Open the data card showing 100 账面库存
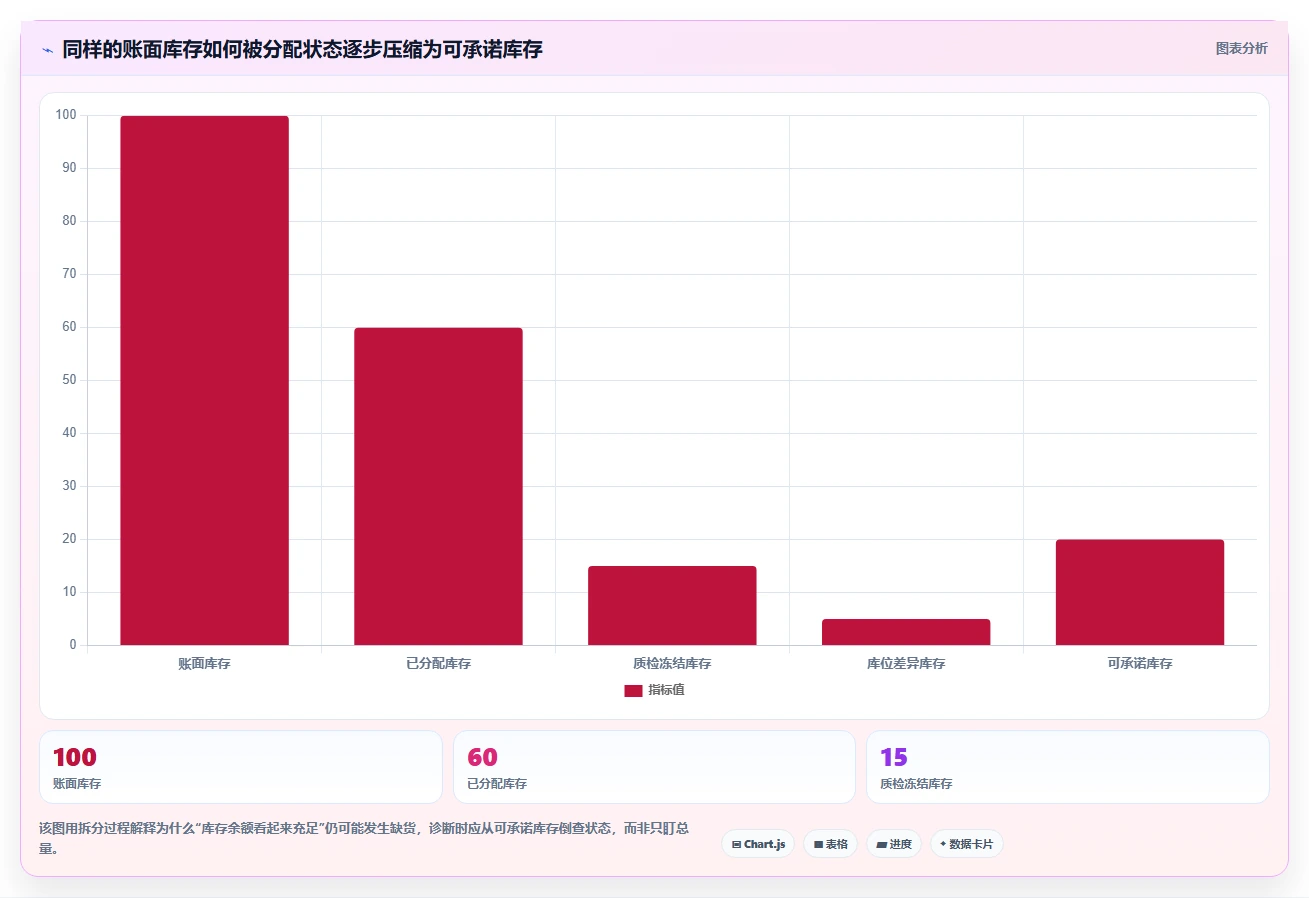The image size is (1309, 898). 241,767
